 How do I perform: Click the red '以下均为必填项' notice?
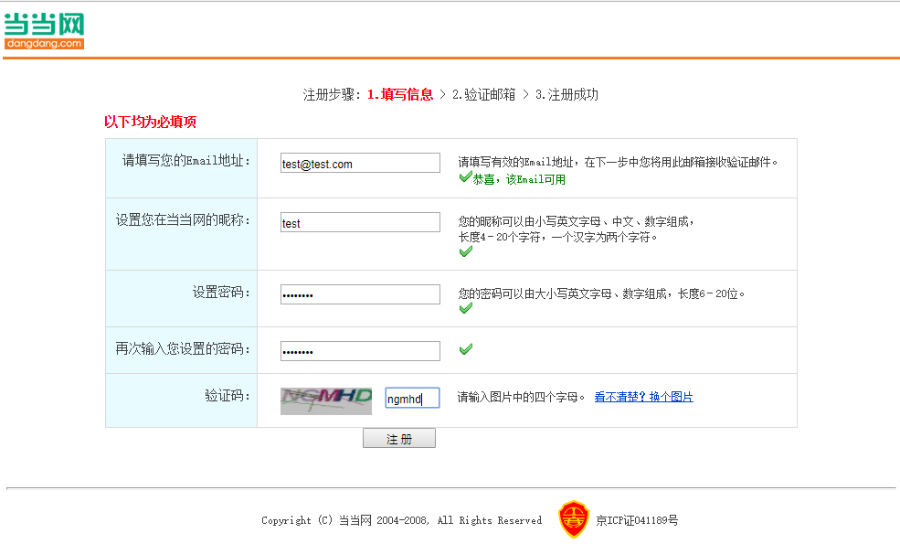click(150, 122)
